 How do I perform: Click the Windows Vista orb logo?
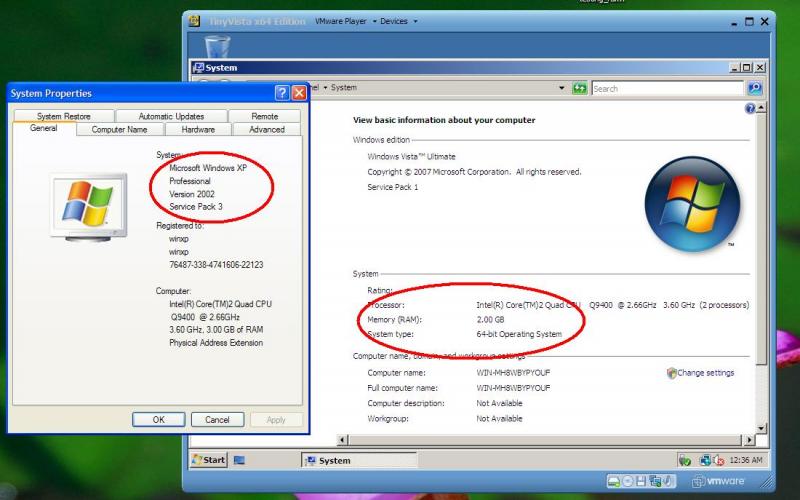click(692, 204)
